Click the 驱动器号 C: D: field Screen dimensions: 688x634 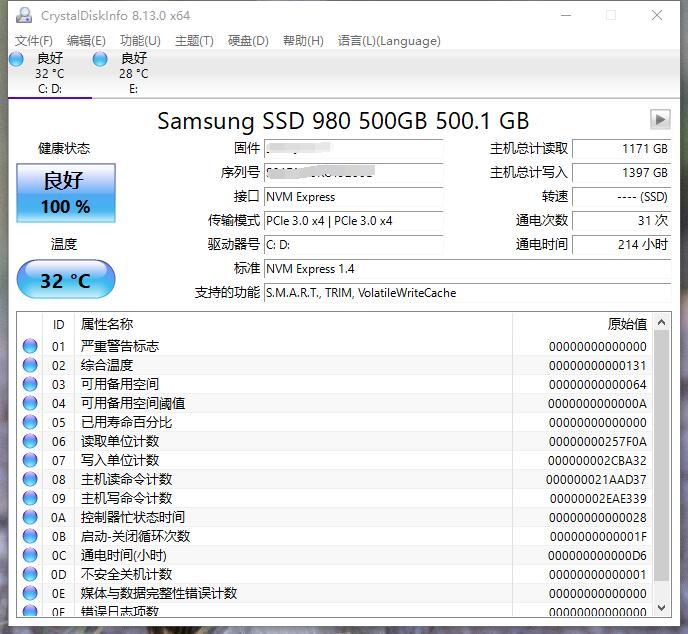[354, 245]
